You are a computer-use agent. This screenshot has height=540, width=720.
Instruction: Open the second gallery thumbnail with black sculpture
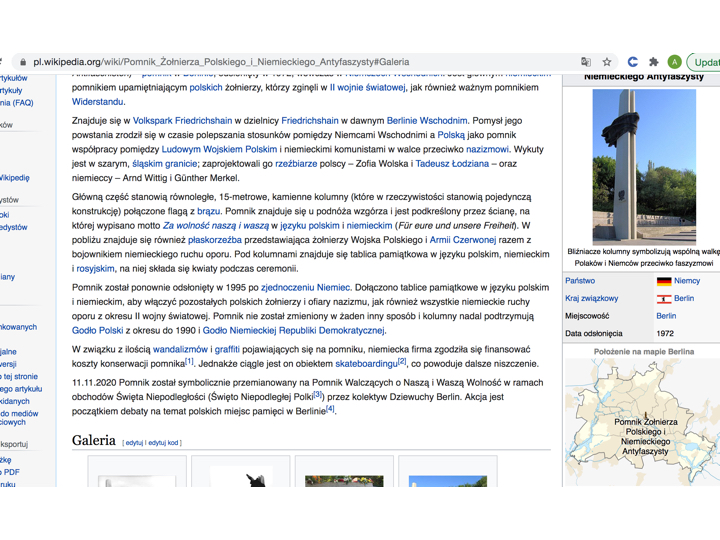click(x=241, y=476)
